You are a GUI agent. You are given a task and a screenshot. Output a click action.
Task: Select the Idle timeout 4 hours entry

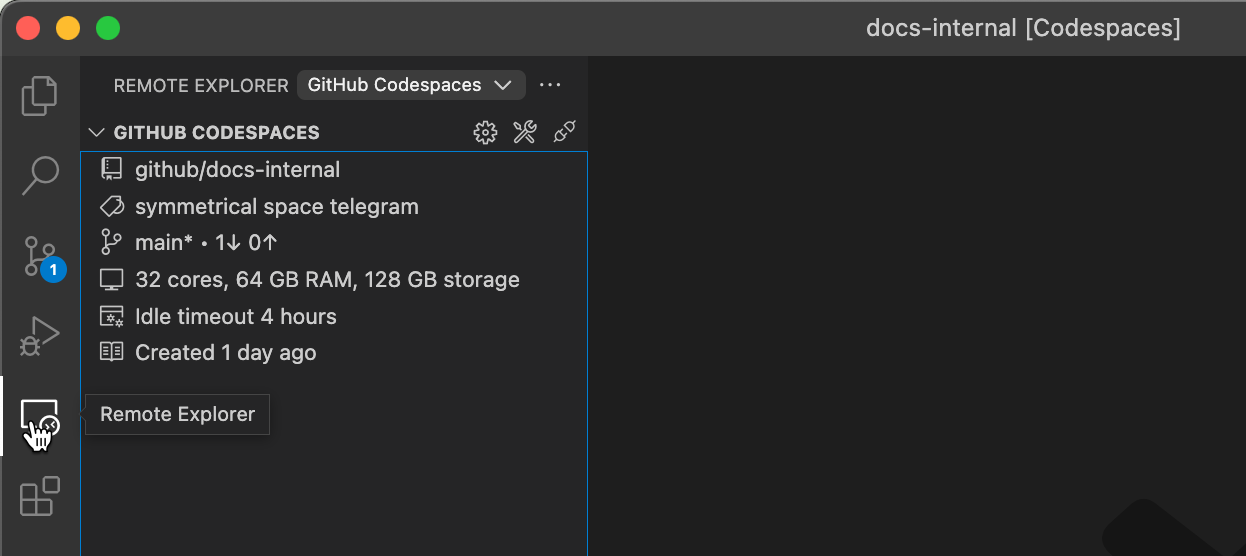click(235, 317)
